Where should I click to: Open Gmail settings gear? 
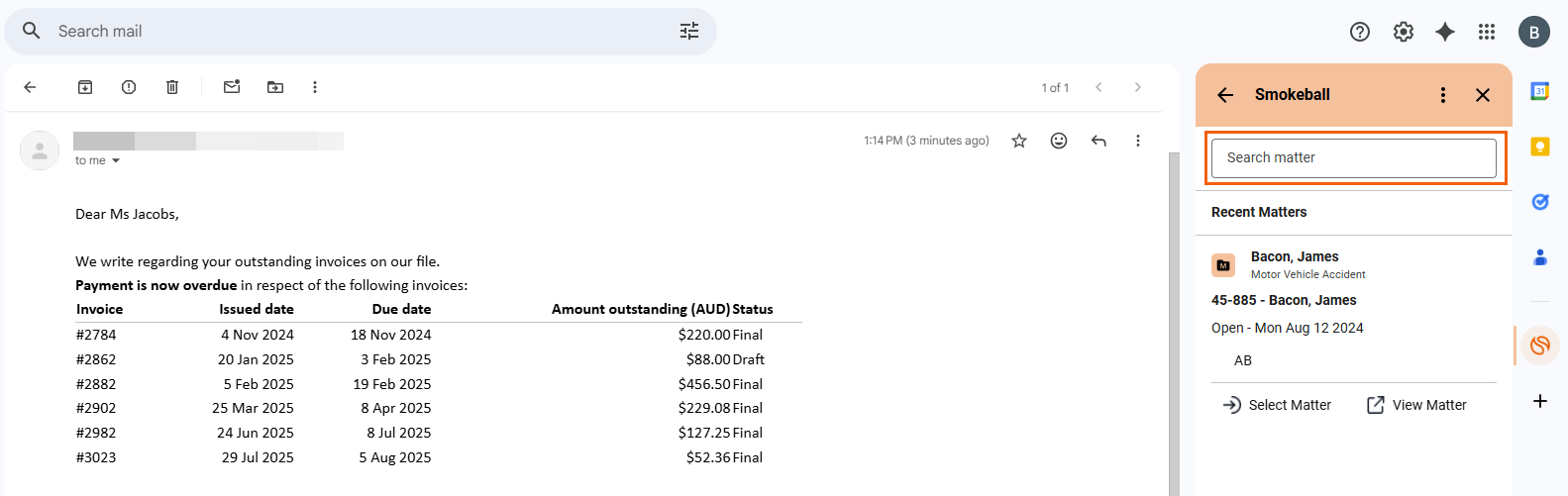pos(1404,32)
